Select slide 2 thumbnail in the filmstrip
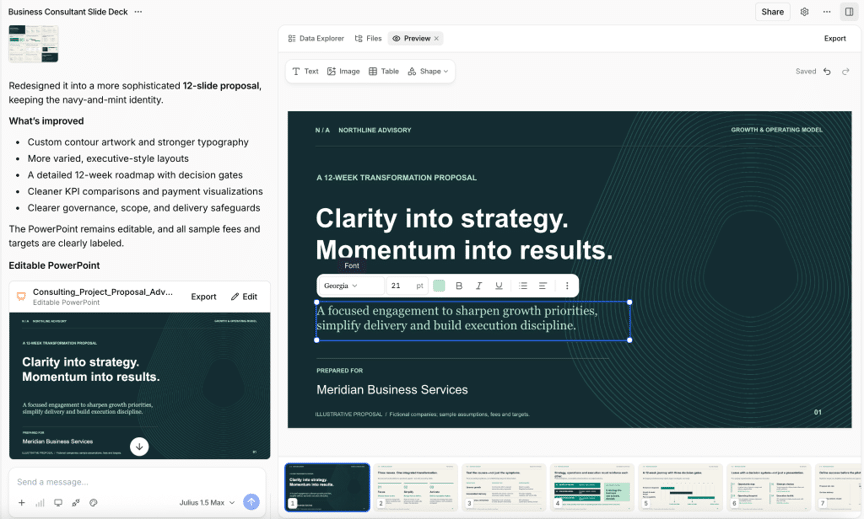Viewport: 864px width, 519px height. pos(415,488)
